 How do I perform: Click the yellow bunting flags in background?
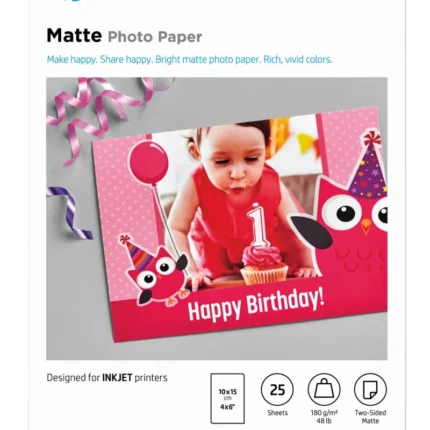point(305,142)
